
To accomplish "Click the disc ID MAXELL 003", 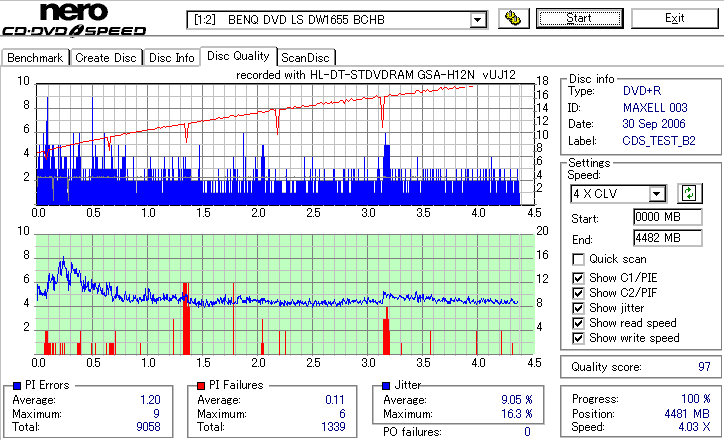I will 655,108.
